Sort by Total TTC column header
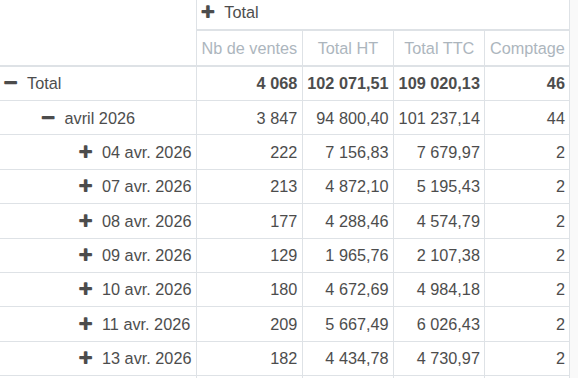The height and width of the screenshot is (378, 578). [x=439, y=48]
